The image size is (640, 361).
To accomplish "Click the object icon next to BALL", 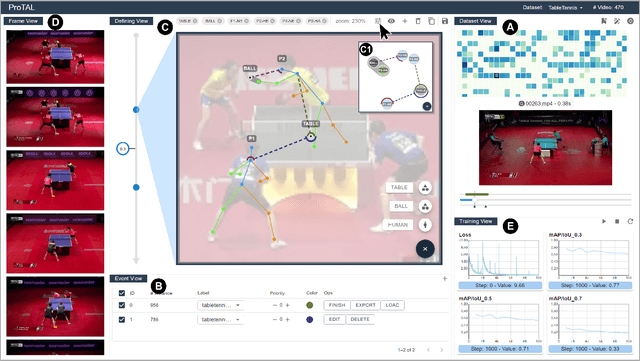I will click(425, 206).
